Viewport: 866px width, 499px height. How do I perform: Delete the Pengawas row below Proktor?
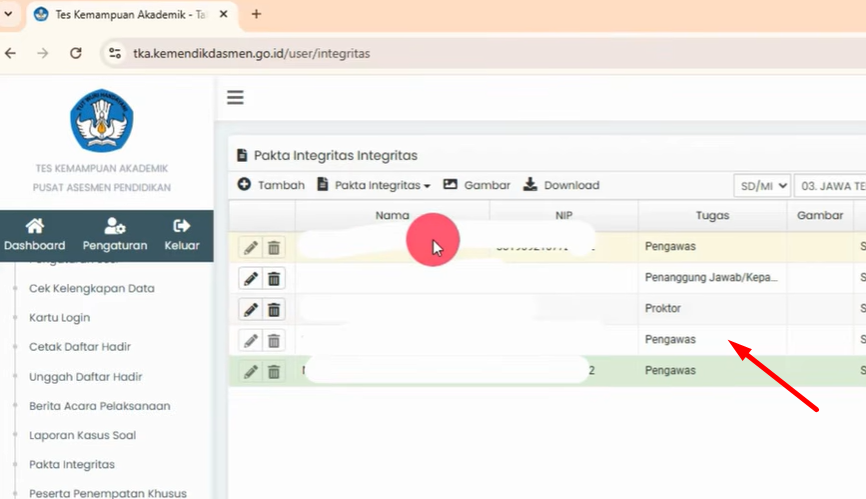pyautogui.click(x=274, y=341)
